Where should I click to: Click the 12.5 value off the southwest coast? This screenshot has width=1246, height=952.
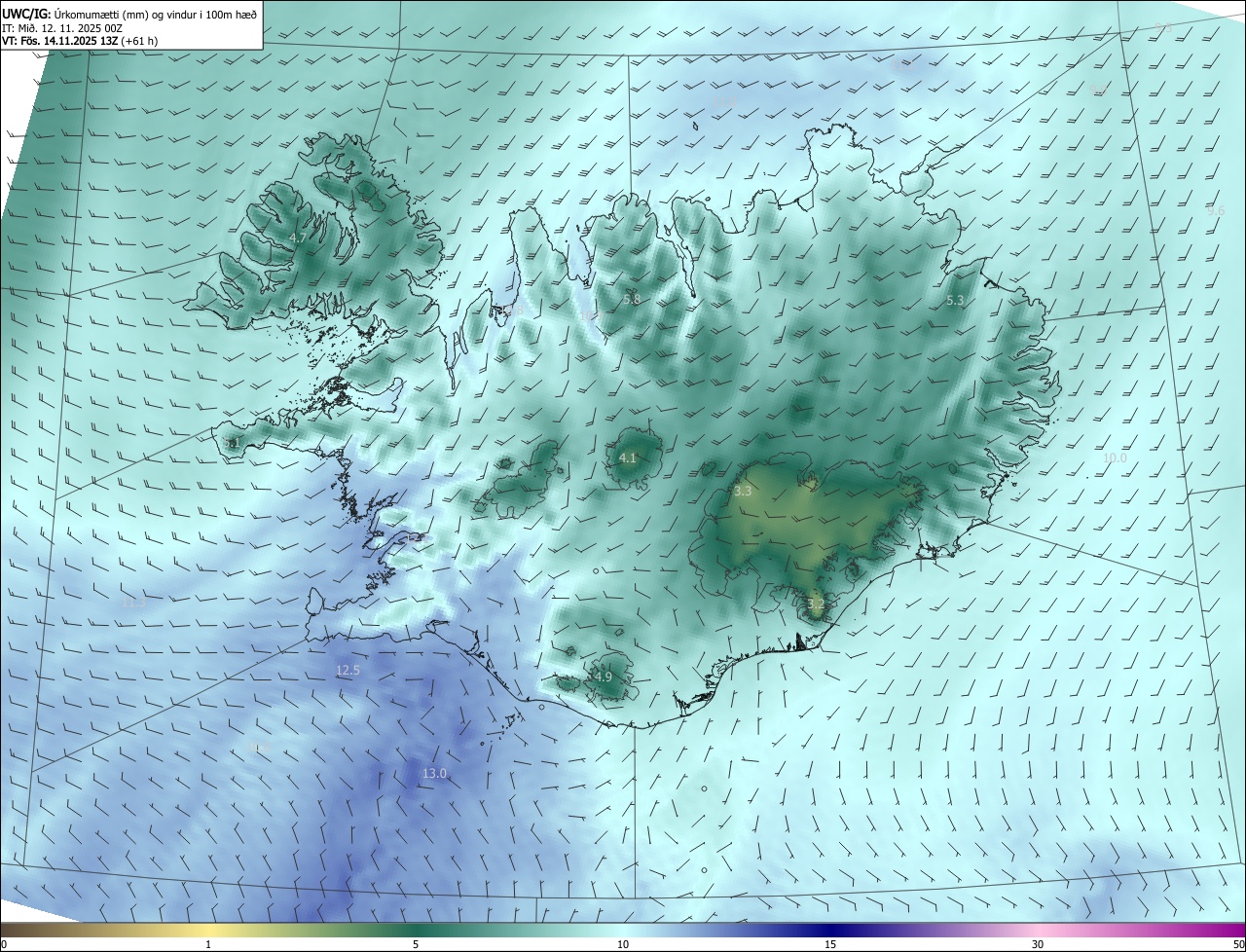348,671
